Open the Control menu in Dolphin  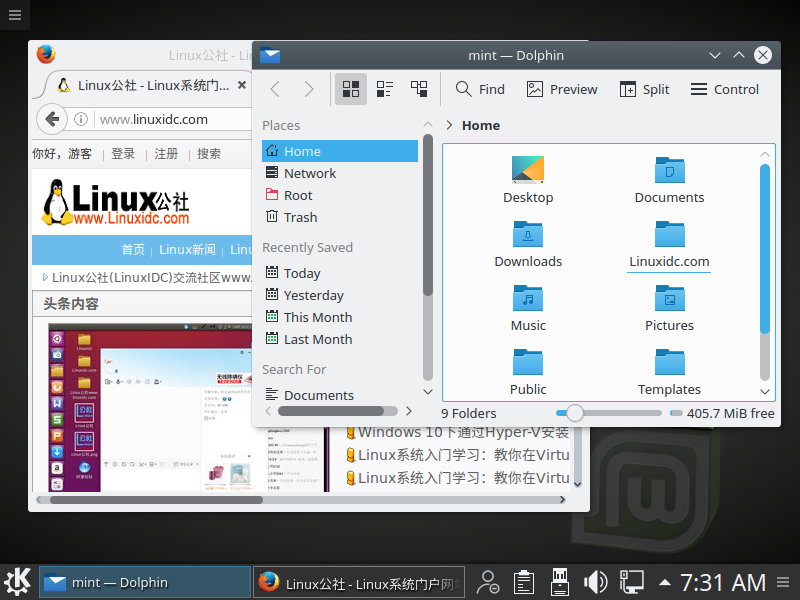[x=724, y=89]
